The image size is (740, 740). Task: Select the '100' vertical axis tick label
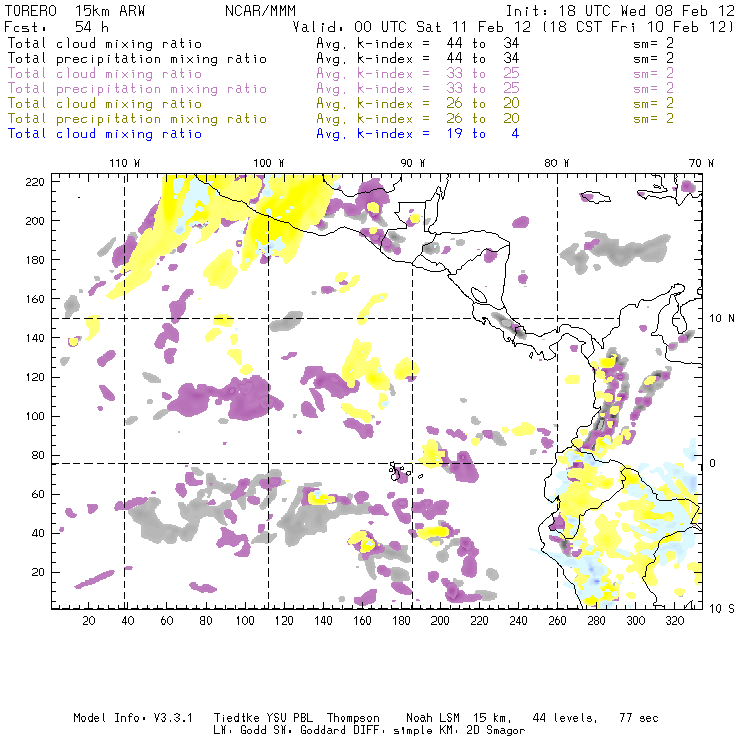35,416
